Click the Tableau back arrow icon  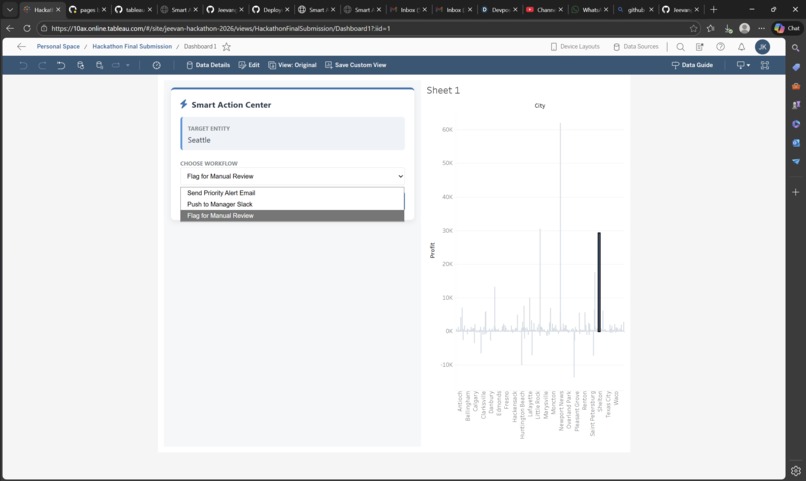21,46
